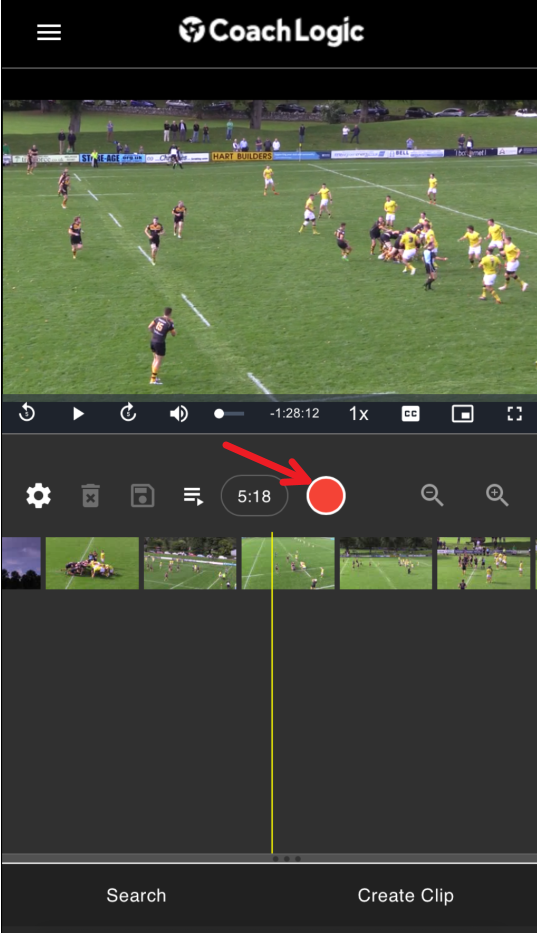Screen dimensions: 537x933
Task: Zoom in the timeline
Action: point(497,495)
